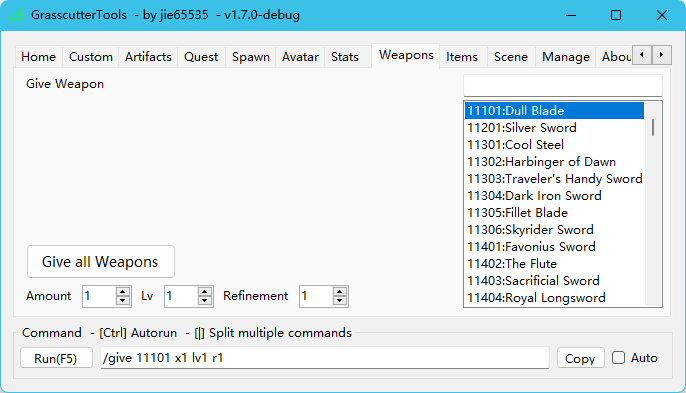Switch to the Artifacts tab
The height and width of the screenshot is (393, 686).
point(148,57)
